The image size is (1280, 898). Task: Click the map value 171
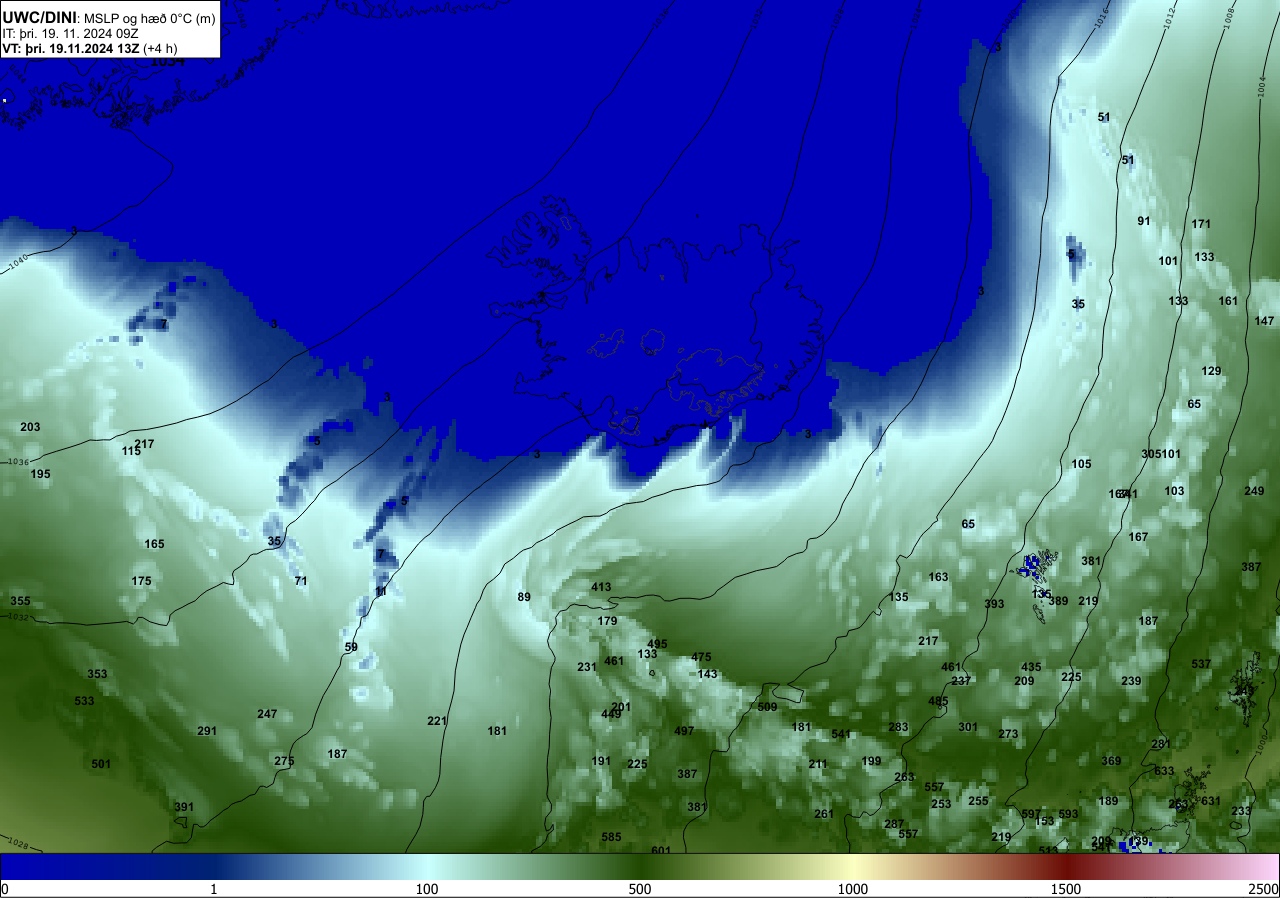click(x=1201, y=224)
